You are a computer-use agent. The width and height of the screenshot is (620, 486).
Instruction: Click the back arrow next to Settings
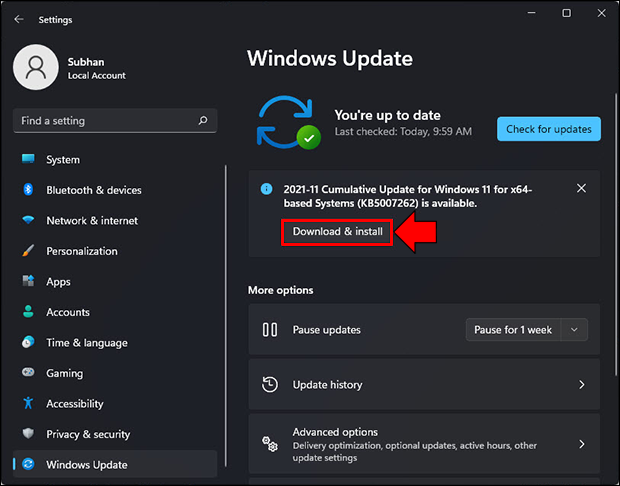tap(19, 19)
